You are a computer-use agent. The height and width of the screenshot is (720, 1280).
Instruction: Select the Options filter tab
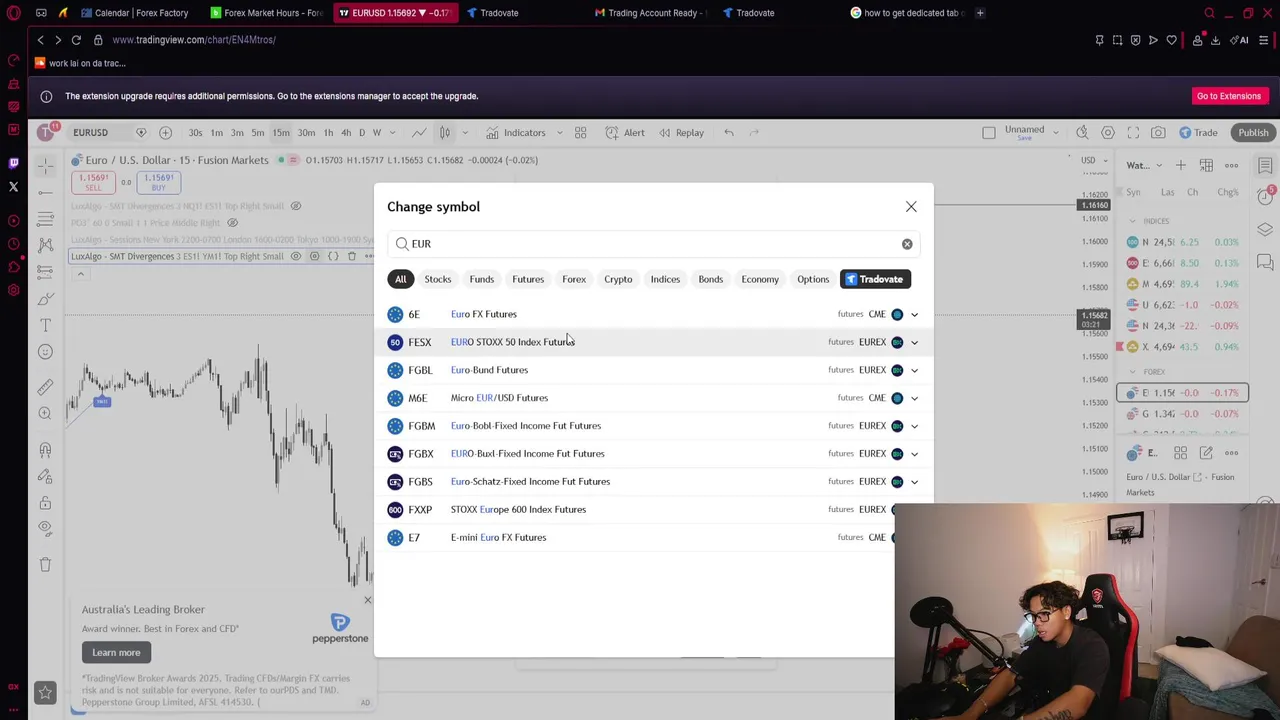813,279
